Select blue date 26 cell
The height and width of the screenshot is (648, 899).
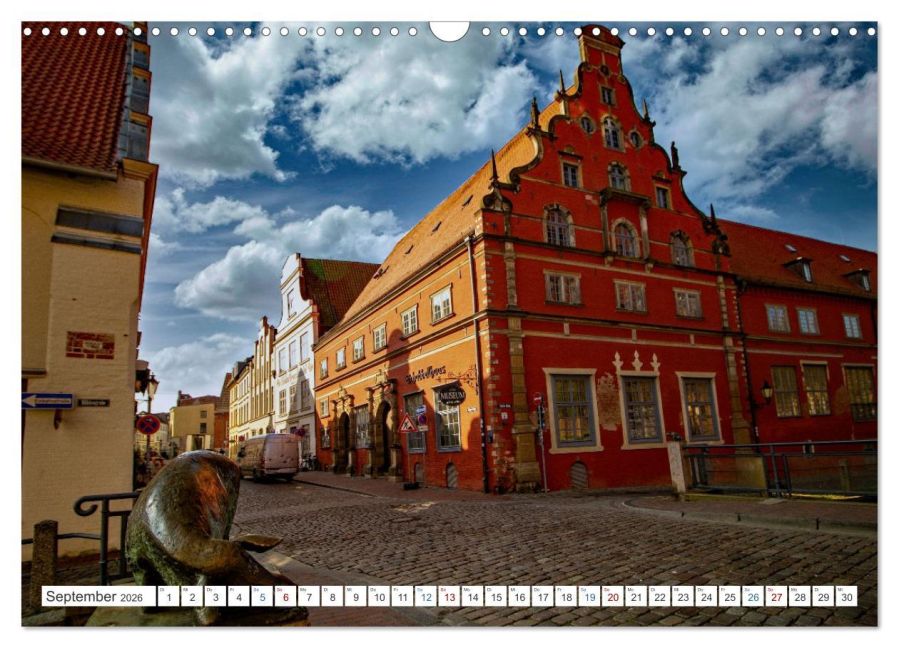coord(753,596)
